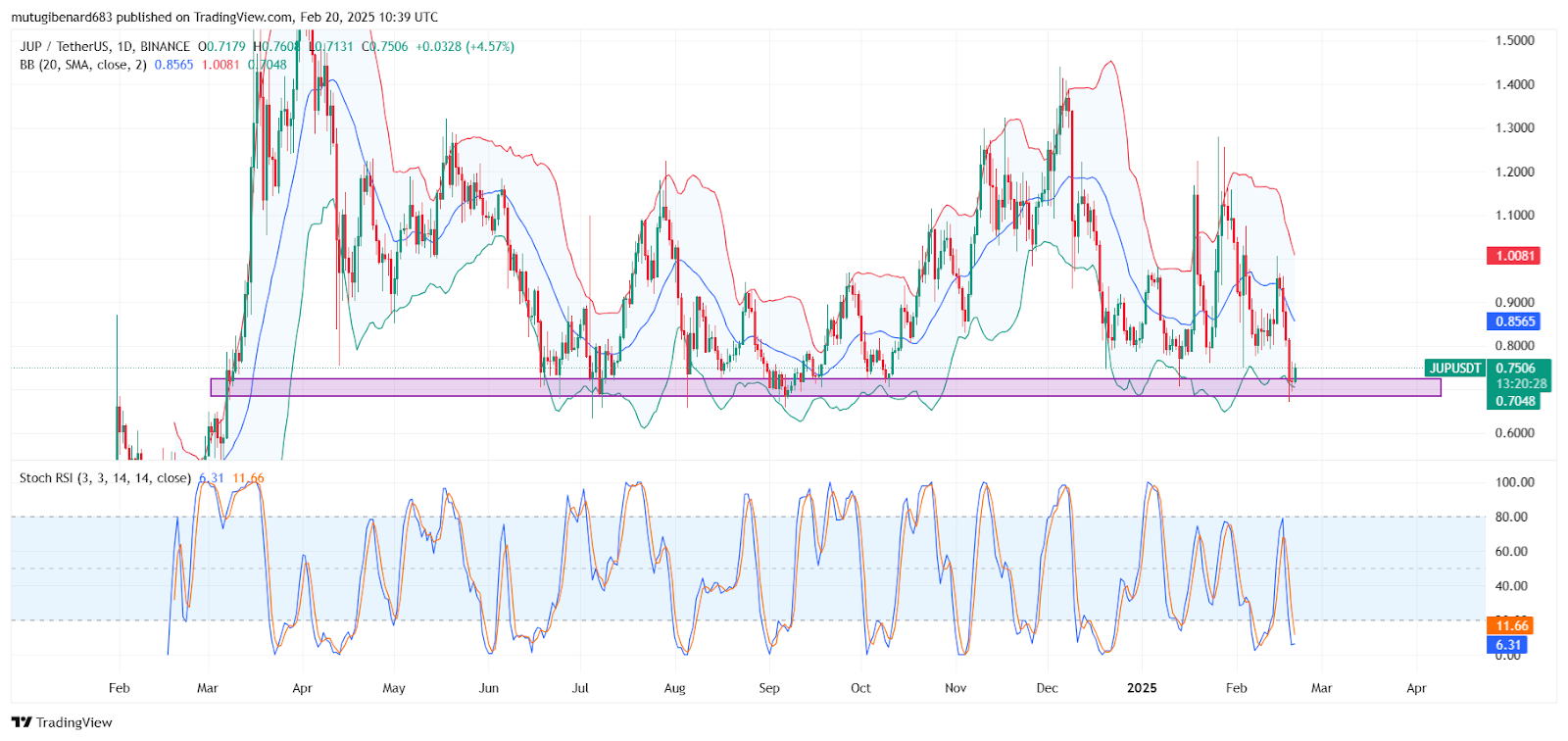Click the orange 11.66 Stoch RSI axis tag
1568x741 pixels.
point(1510,625)
